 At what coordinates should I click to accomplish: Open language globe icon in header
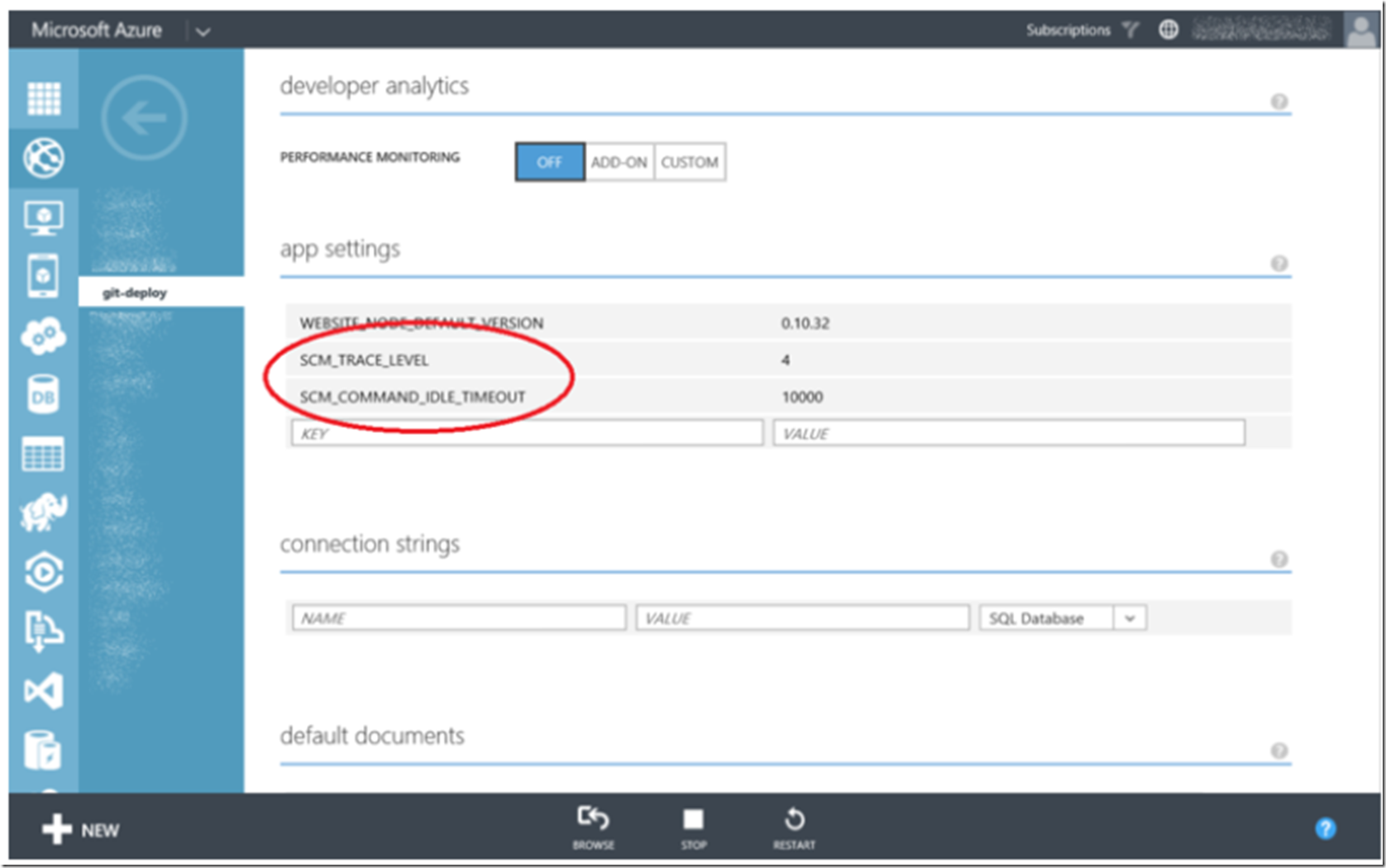pos(1168,30)
